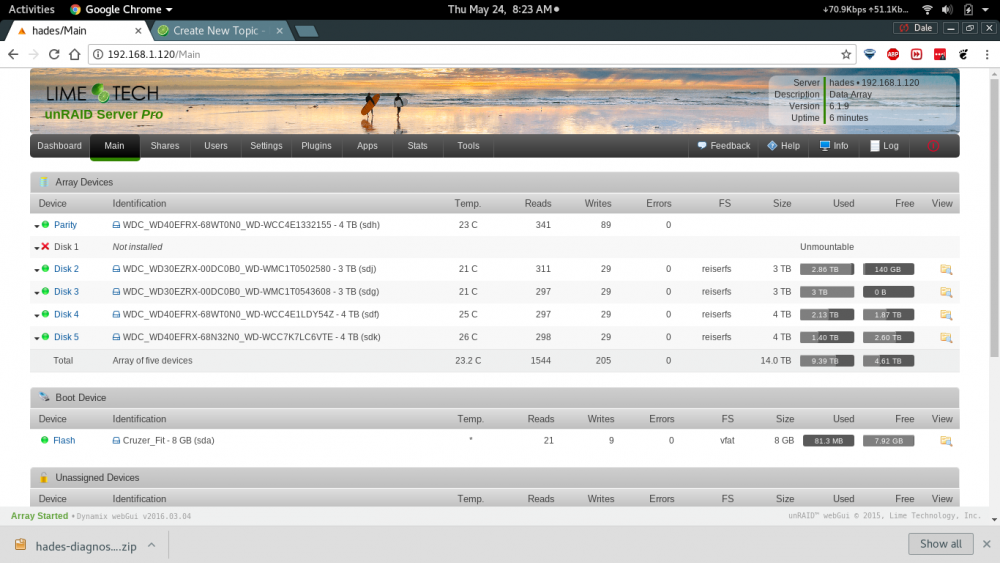Click Show all downloads button
Screen dimensions: 1000x563
[x=941, y=544]
